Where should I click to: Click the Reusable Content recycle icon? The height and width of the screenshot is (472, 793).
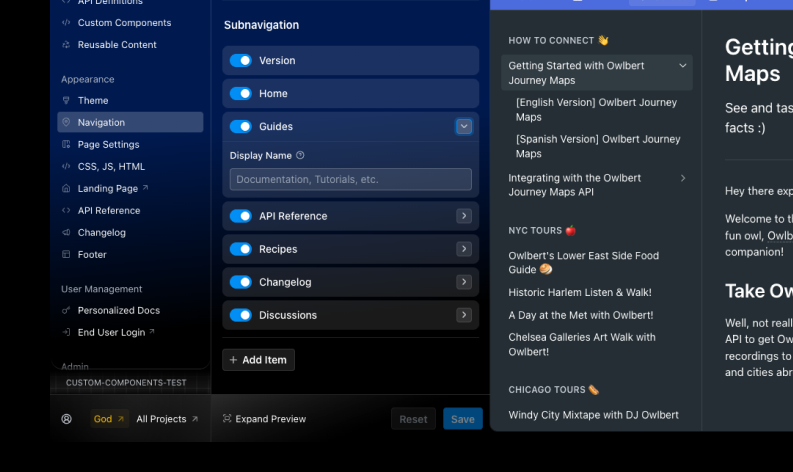[x=66, y=45]
